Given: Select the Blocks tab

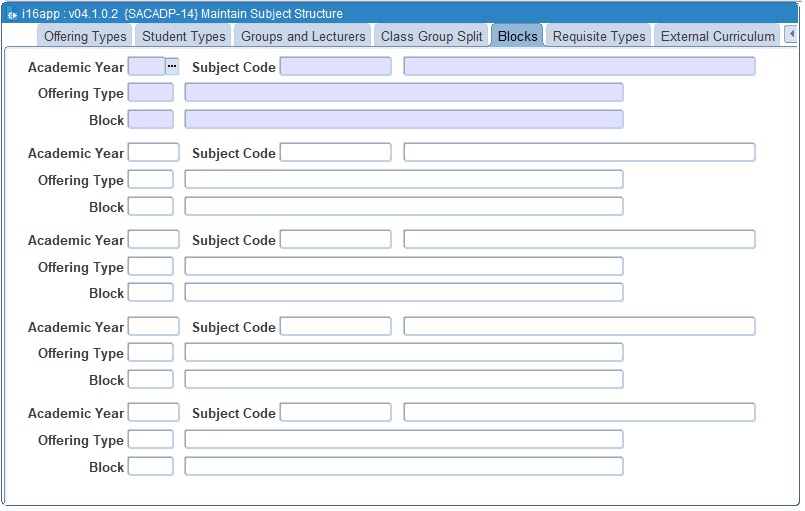Looking at the screenshot, I should click(517, 36).
